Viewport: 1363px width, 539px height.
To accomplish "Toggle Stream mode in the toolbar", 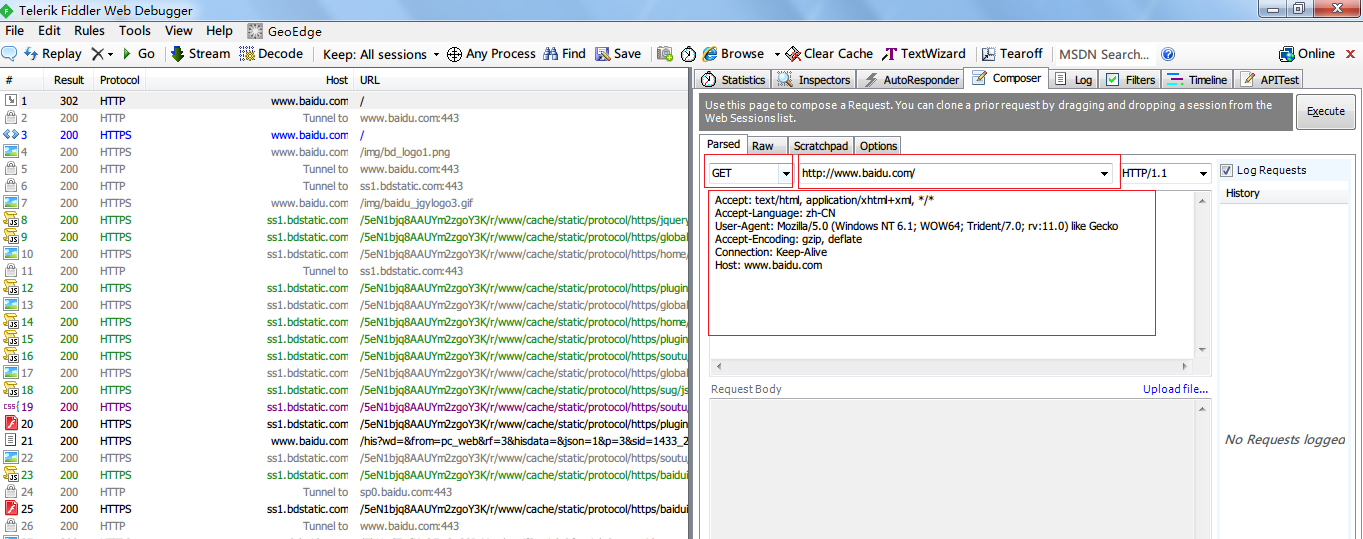I will pyautogui.click(x=200, y=54).
